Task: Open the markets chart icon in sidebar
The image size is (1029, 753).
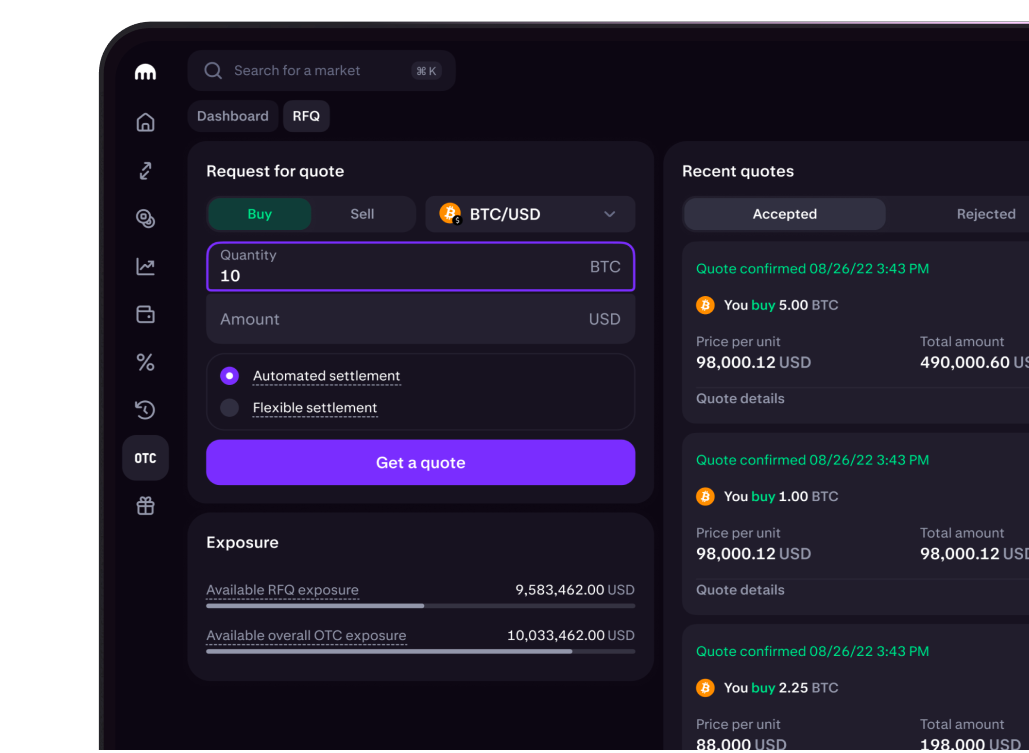Action: pyautogui.click(x=145, y=266)
